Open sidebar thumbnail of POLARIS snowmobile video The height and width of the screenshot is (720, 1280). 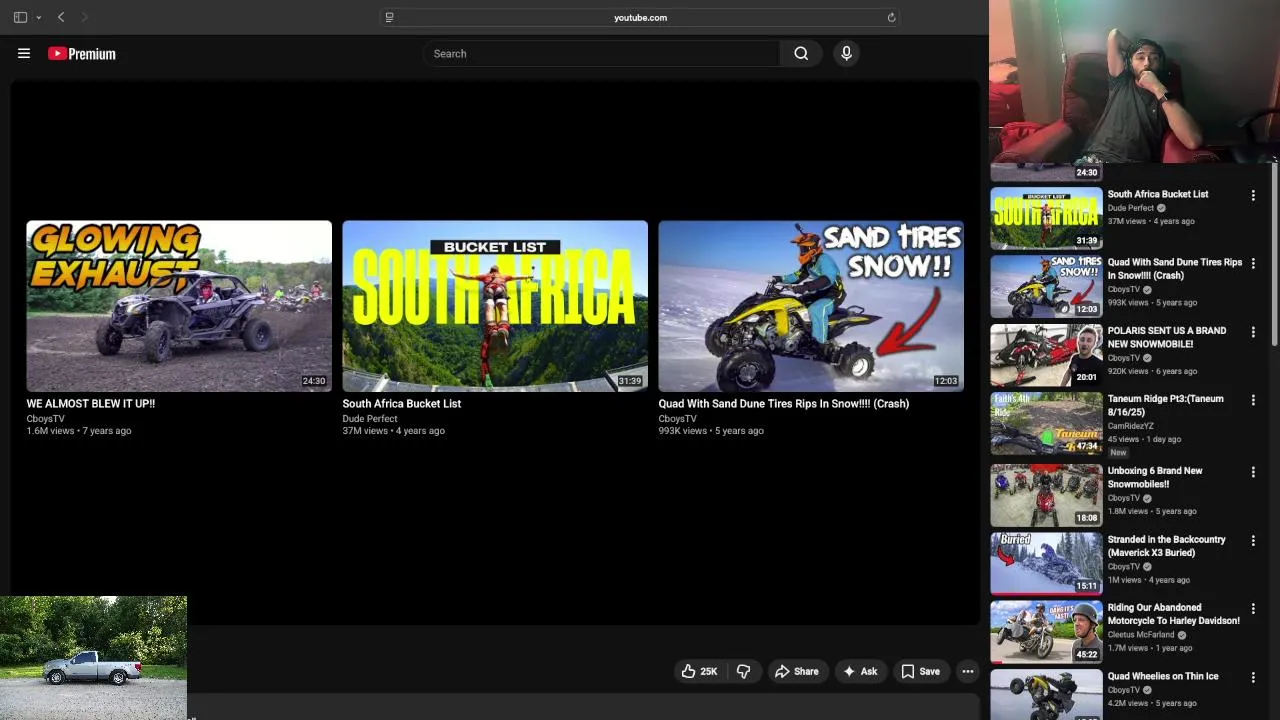click(x=1046, y=354)
